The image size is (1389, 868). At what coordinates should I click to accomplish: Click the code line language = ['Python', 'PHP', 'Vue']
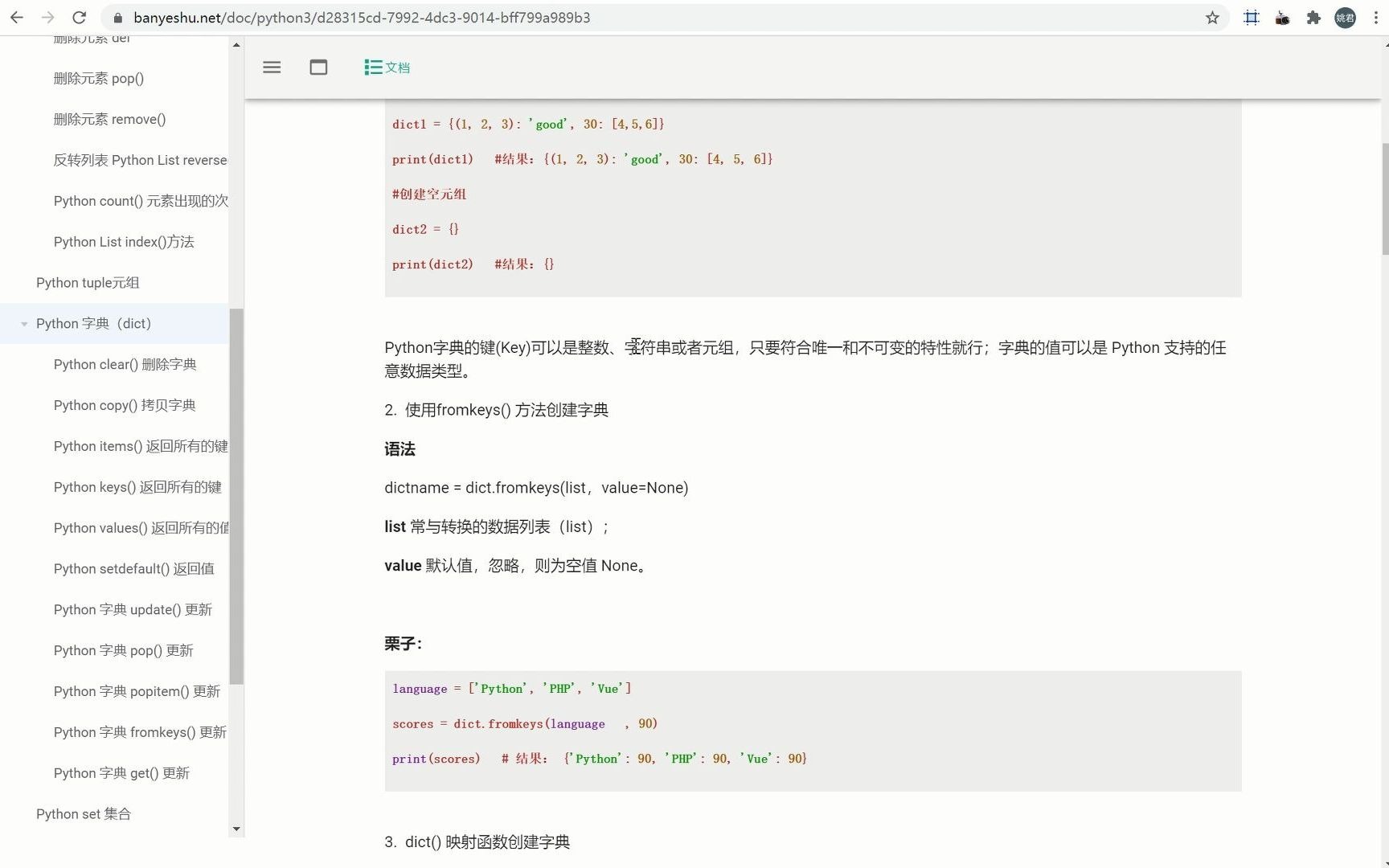(512, 689)
